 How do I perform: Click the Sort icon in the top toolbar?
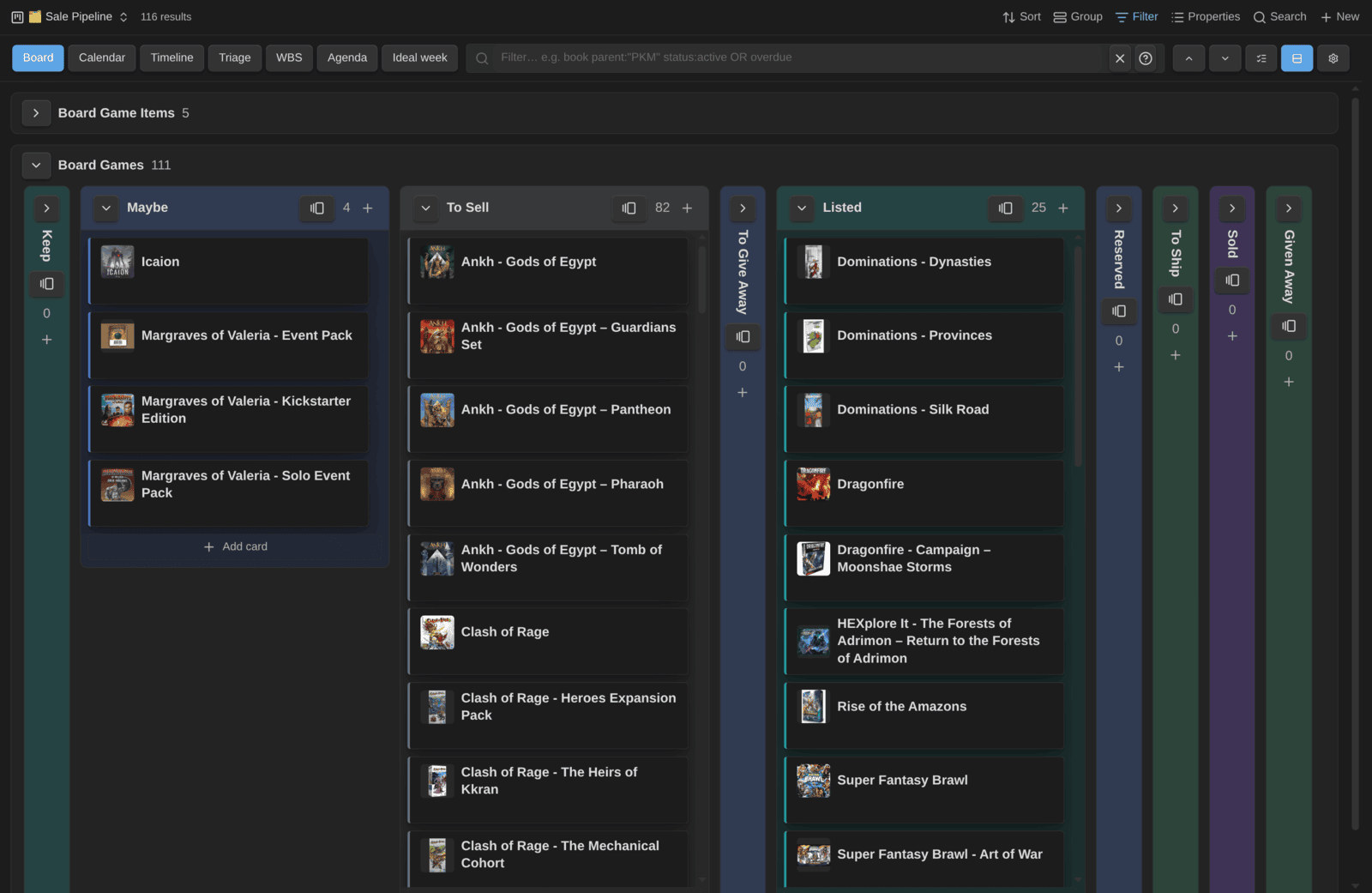(1009, 17)
